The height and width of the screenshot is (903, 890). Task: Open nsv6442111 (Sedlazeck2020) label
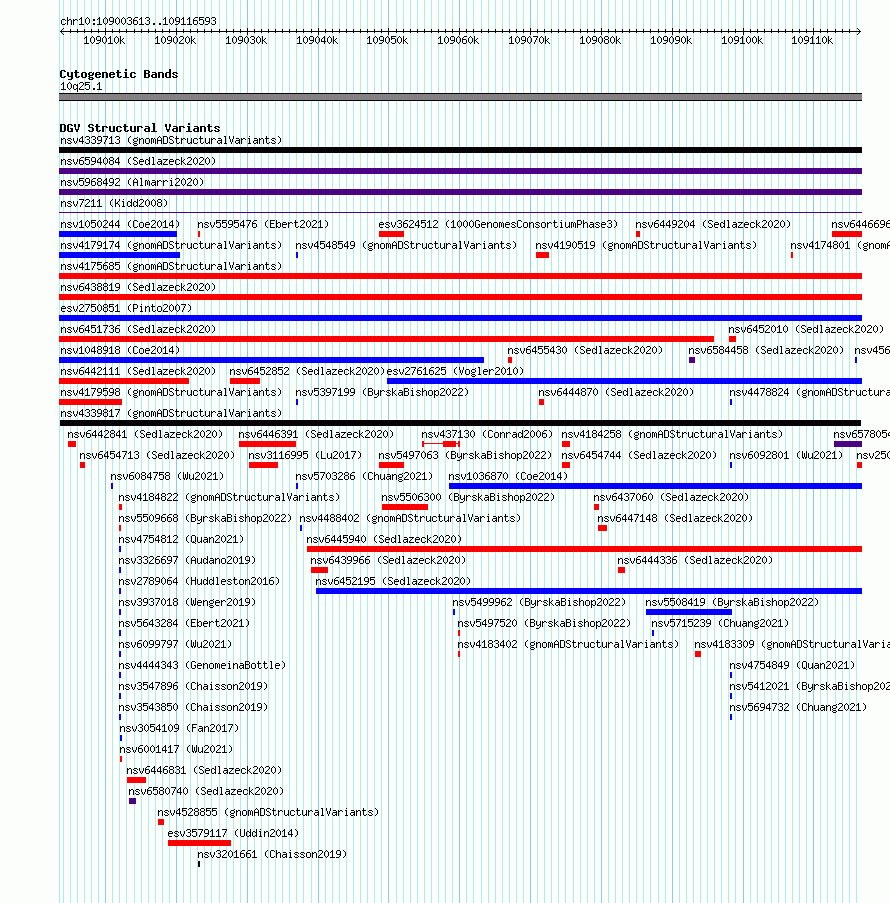pyautogui.click(x=138, y=371)
